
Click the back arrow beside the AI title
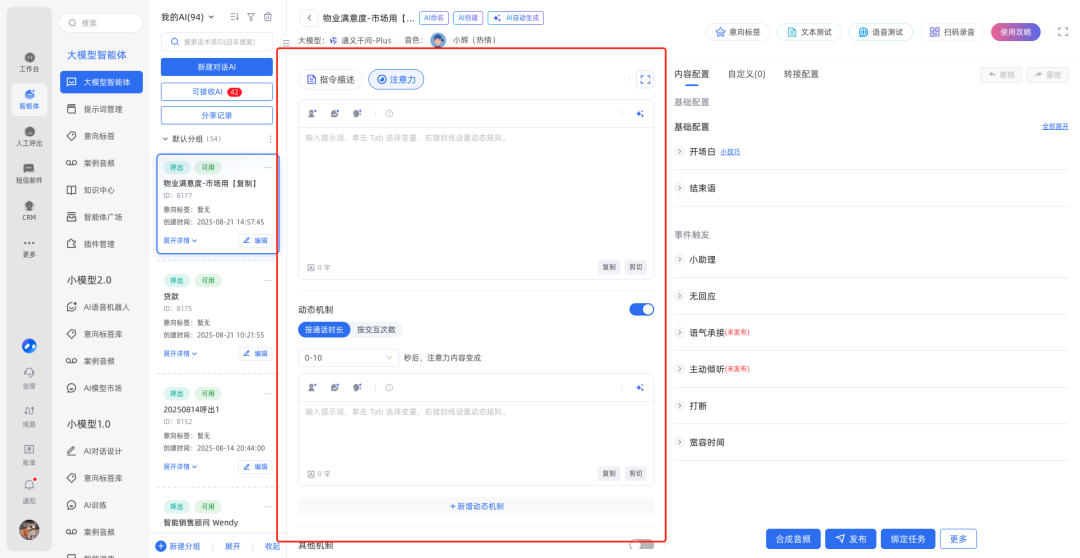(x=309, y=17)
